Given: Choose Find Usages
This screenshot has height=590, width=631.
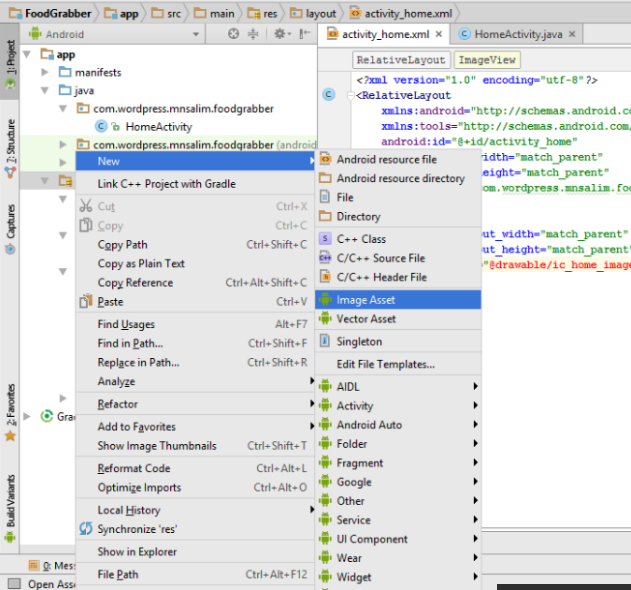Looking at the screenshot, I should coord(195,324).
